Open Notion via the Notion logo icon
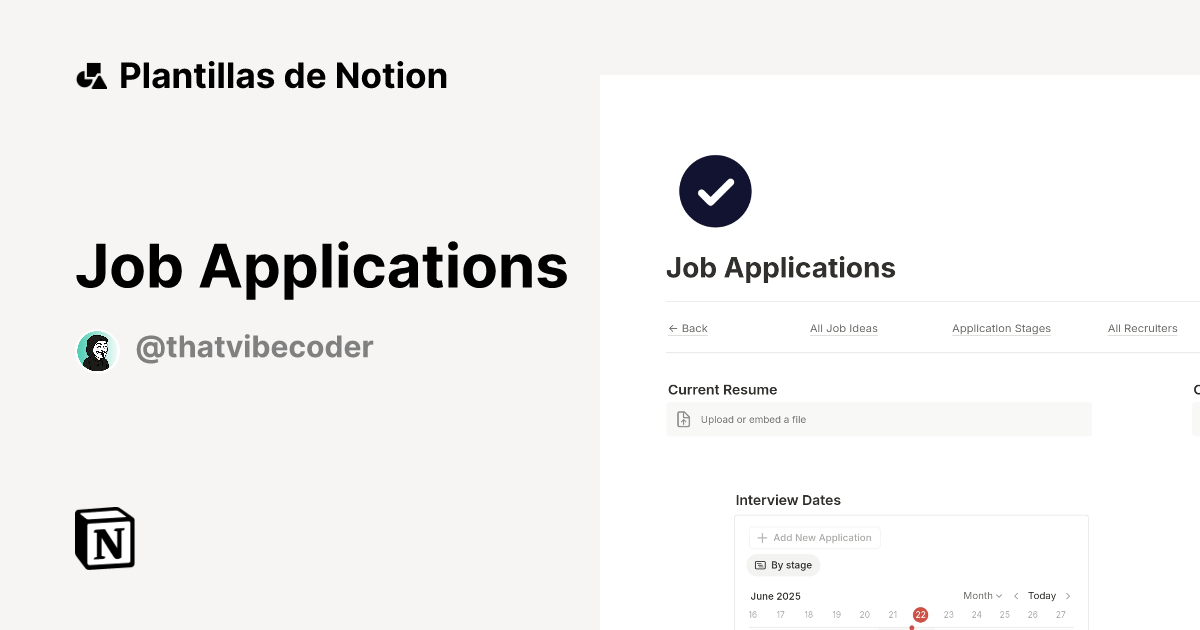Viewport: 1200px width, 630px height. tap(103, 538)
